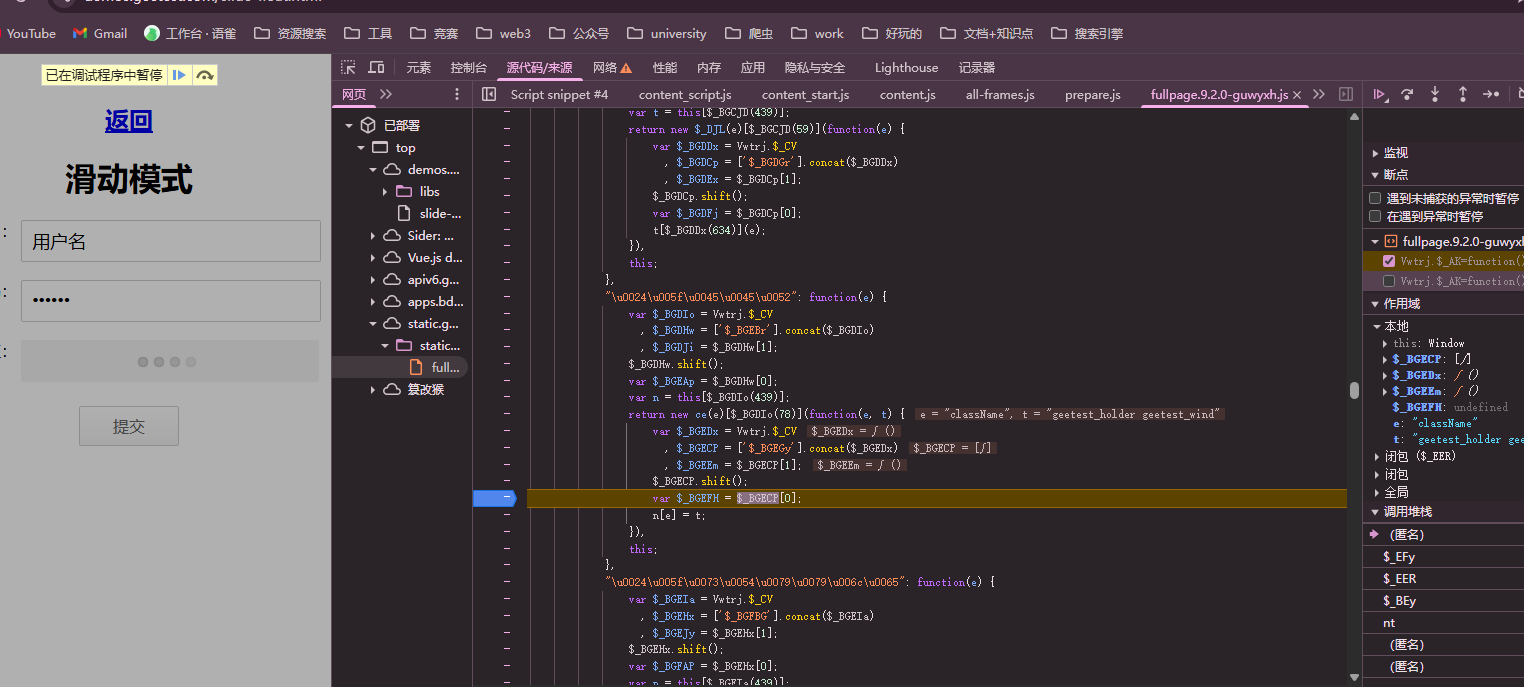Expand the 篡改猴 node
Screen dimensions: 1524x687
(x=373, y=389)
